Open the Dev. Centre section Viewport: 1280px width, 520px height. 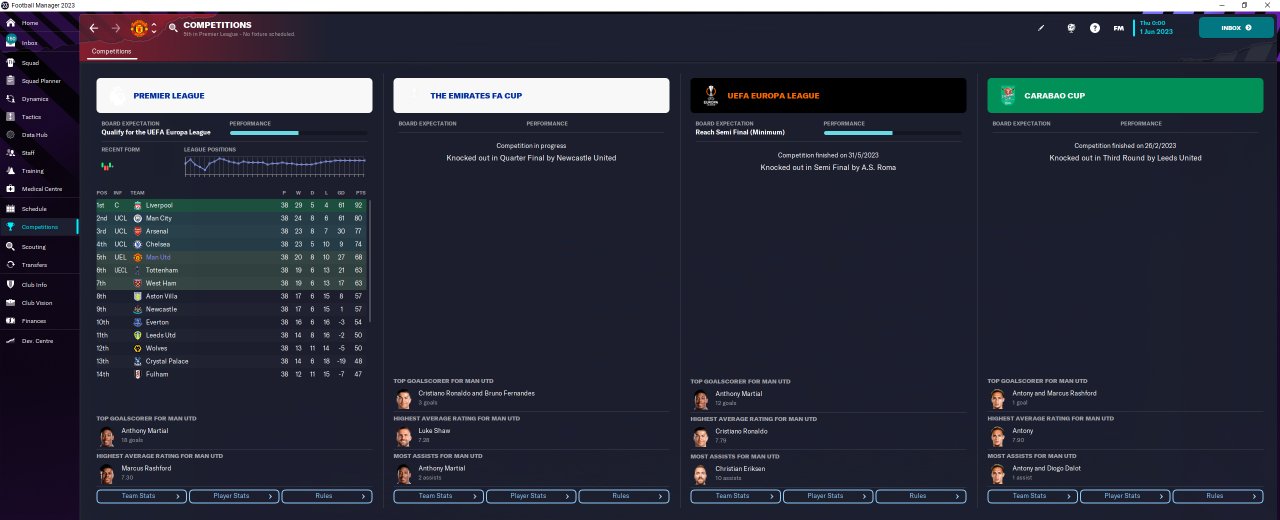click(x=38, y=341)
